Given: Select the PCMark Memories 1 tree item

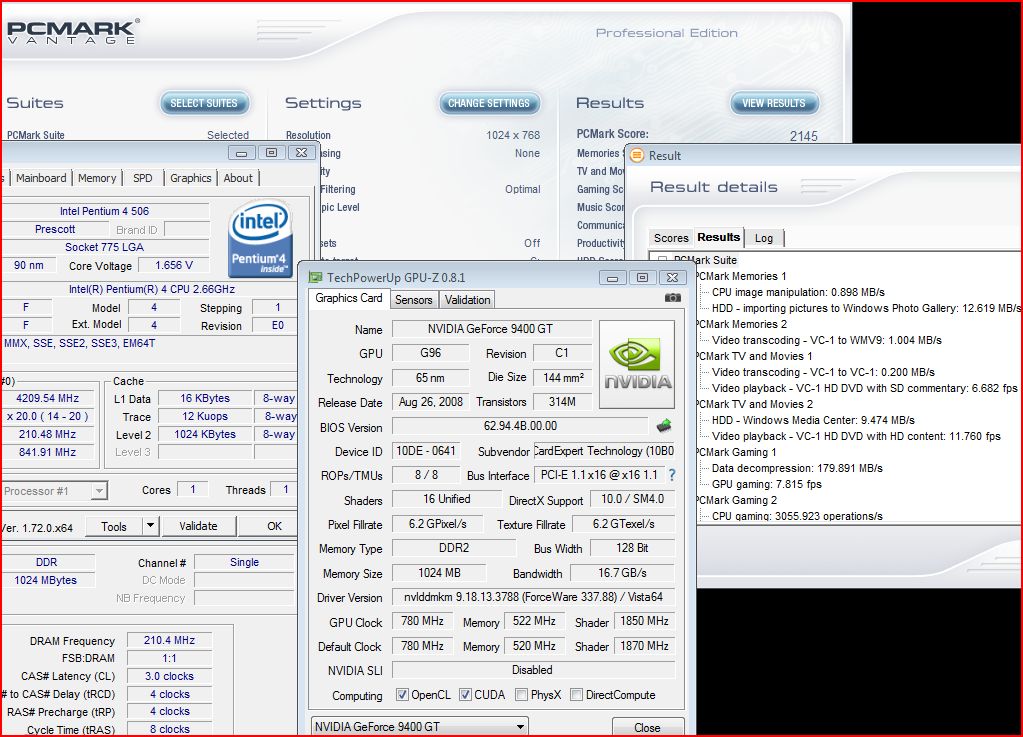Looking at the screenshot, I should pos(741,276).
